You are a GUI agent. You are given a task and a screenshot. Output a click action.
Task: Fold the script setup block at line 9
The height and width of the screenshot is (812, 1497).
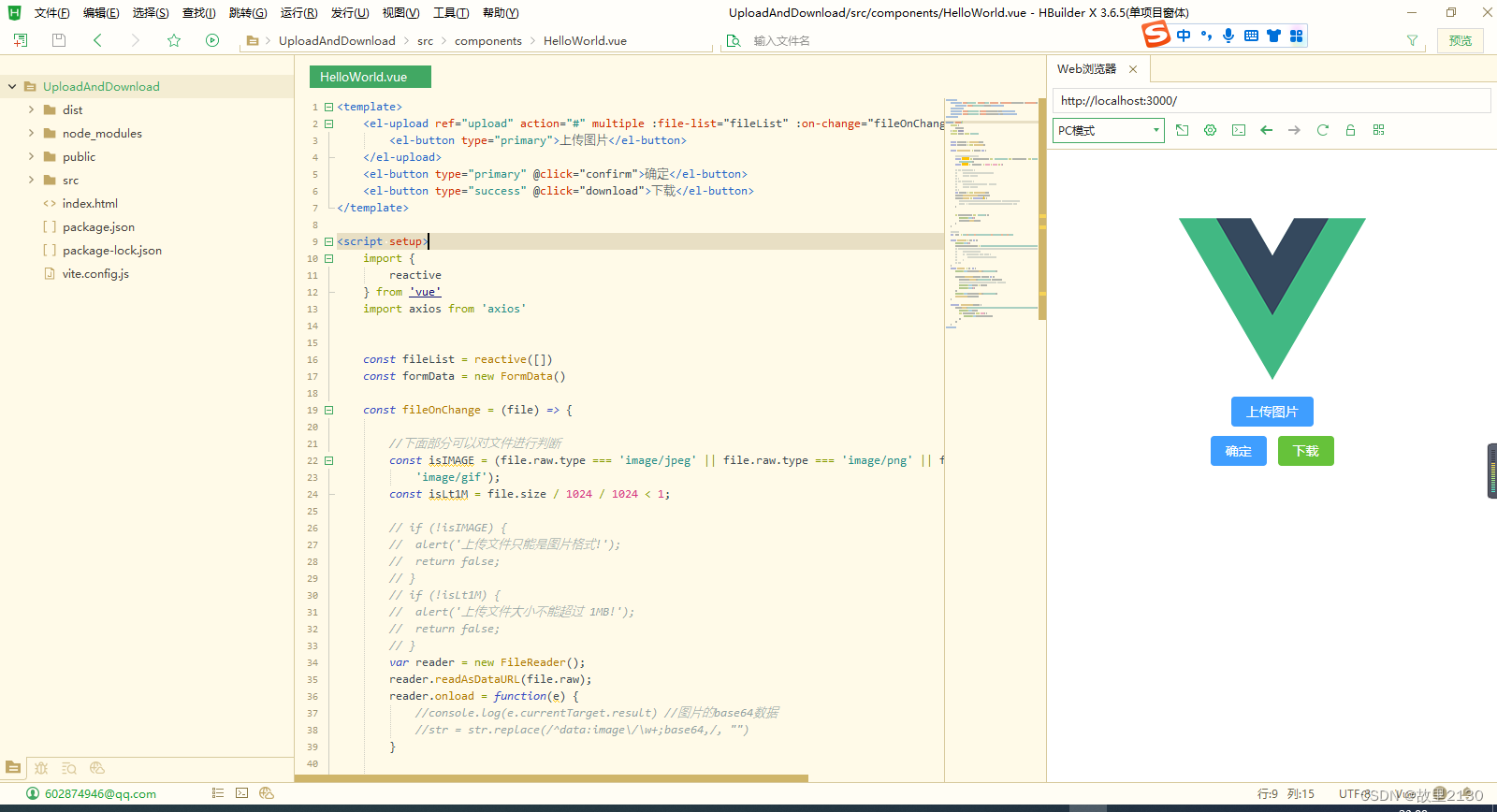point(329,241)
